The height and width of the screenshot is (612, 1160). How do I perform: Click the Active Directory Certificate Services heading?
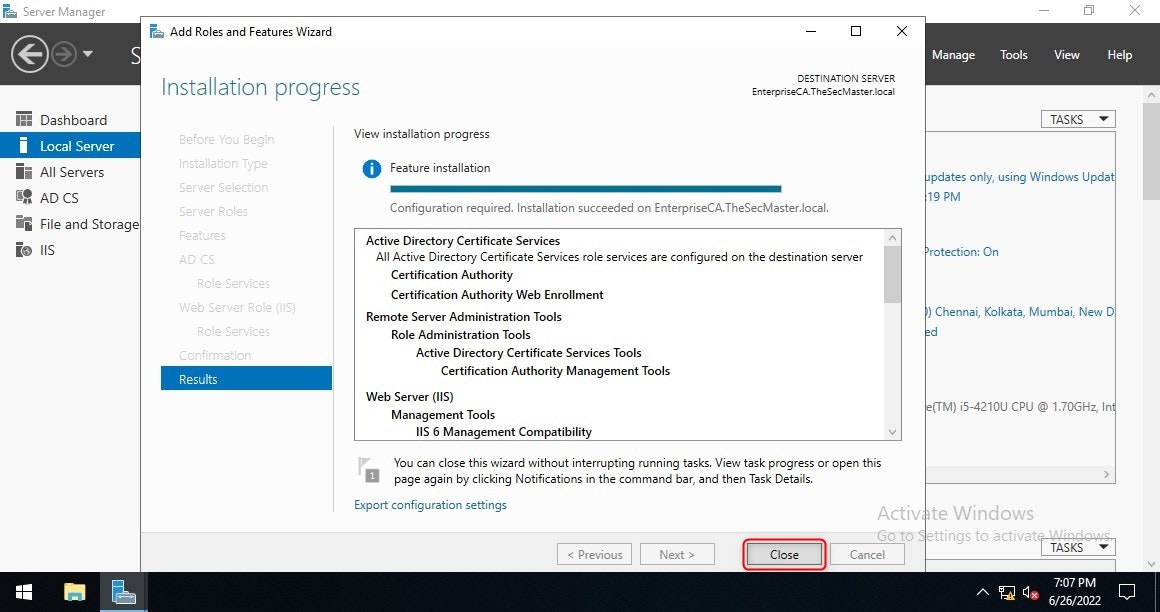click(463, 241)
